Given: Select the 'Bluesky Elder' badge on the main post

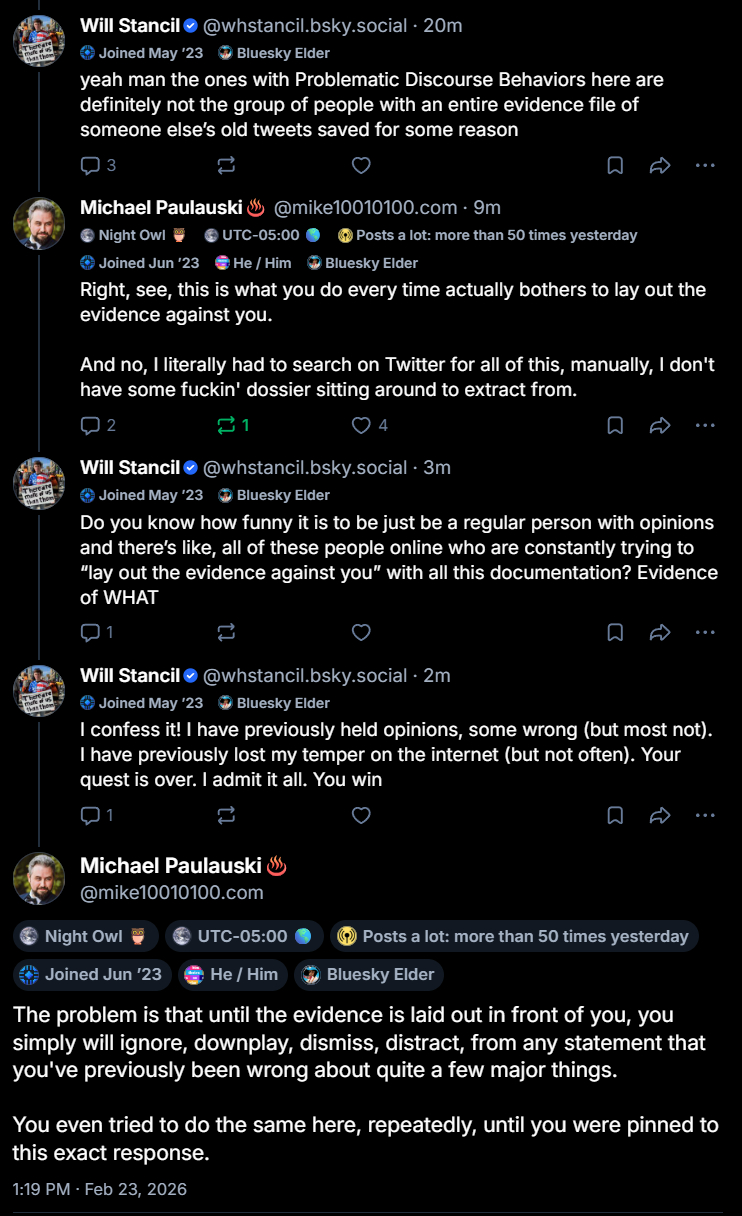Looking at the screenshot, I should (x=368, y=974).
